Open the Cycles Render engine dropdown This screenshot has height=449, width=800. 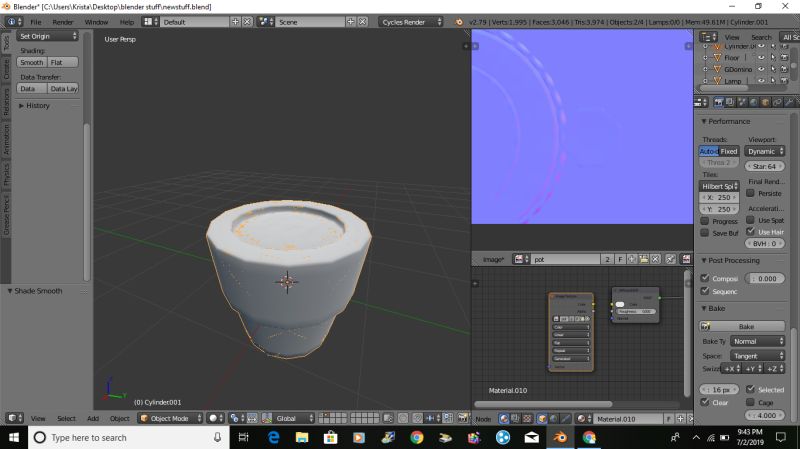[411, 22]
